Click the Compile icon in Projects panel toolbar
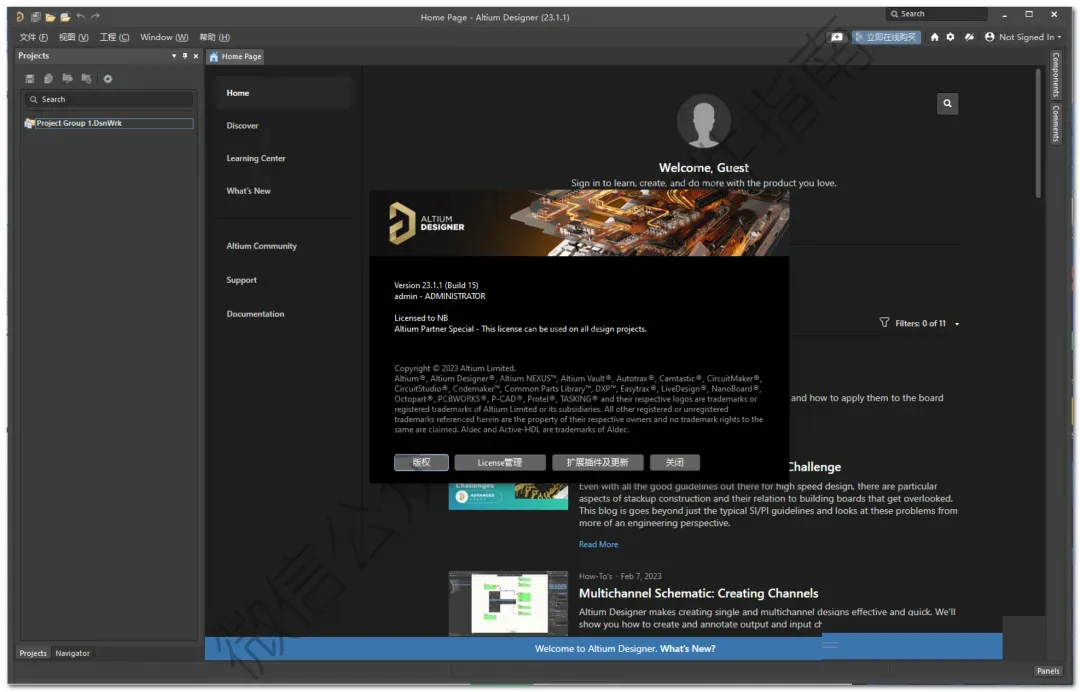 click(48, 78)
